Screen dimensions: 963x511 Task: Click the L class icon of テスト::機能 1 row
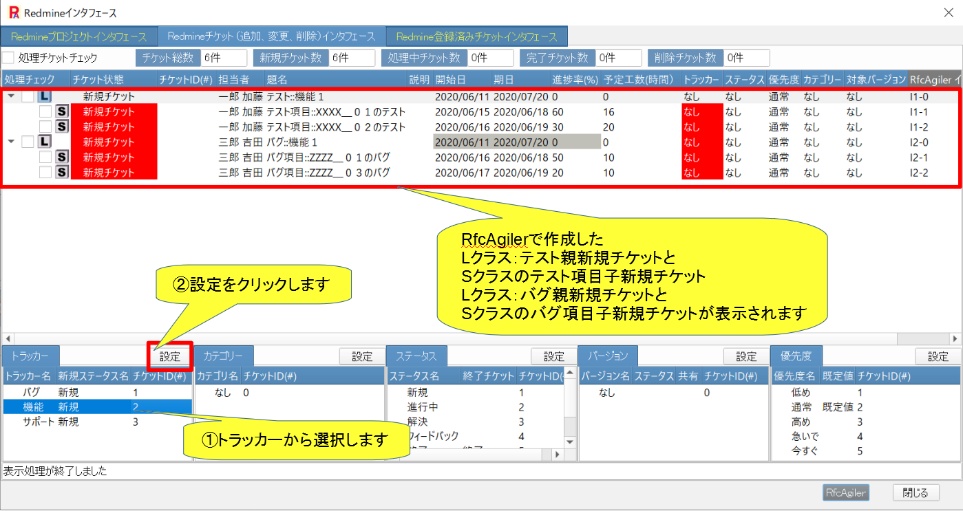coord(45,96)
